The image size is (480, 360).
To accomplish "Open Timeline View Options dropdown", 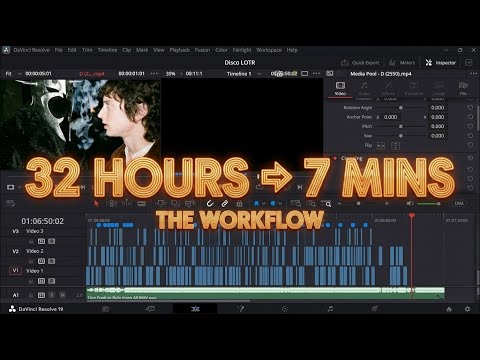I will pos(10,203).
